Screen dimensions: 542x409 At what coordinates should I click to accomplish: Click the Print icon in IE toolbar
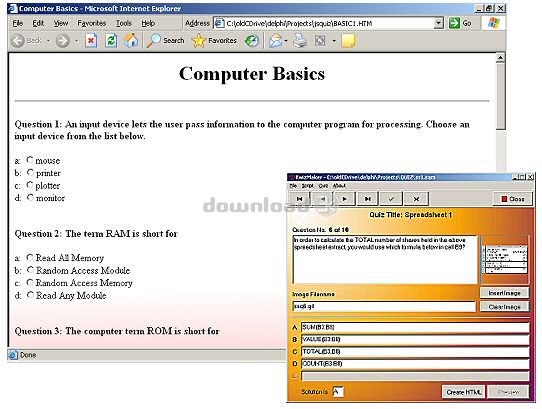coord(300,41)
